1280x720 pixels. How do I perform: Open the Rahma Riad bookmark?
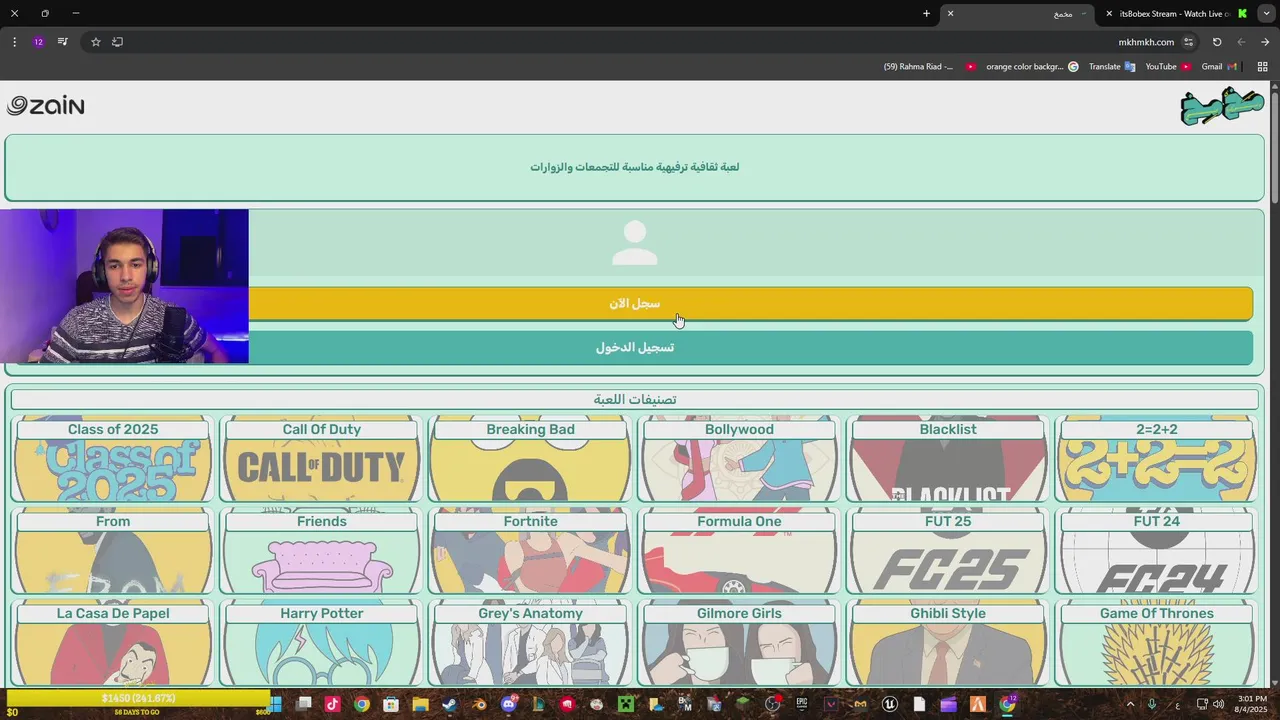929,67
